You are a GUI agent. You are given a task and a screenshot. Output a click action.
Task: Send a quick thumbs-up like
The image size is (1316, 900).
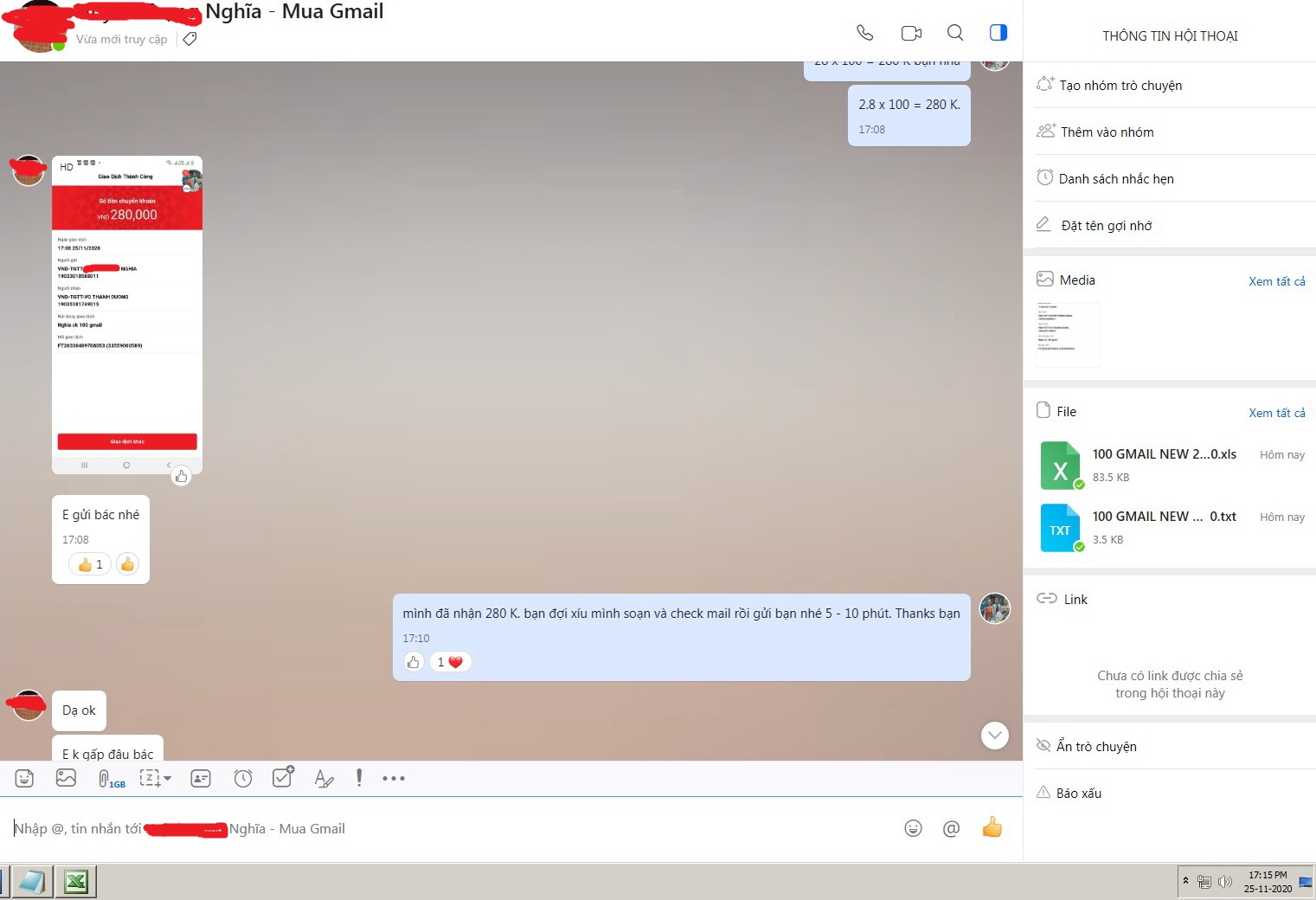(992, 827)
